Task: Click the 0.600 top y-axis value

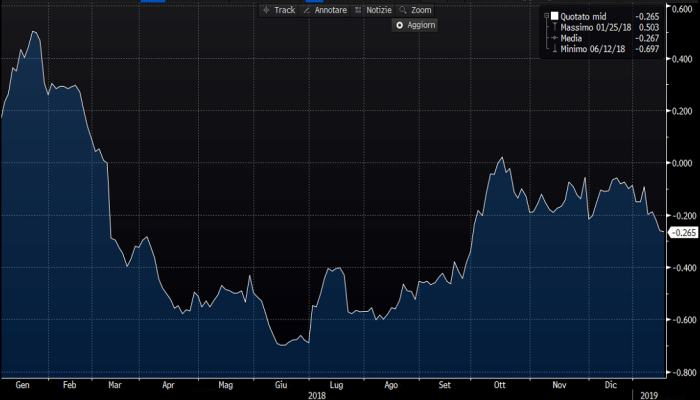Action: 682,7
